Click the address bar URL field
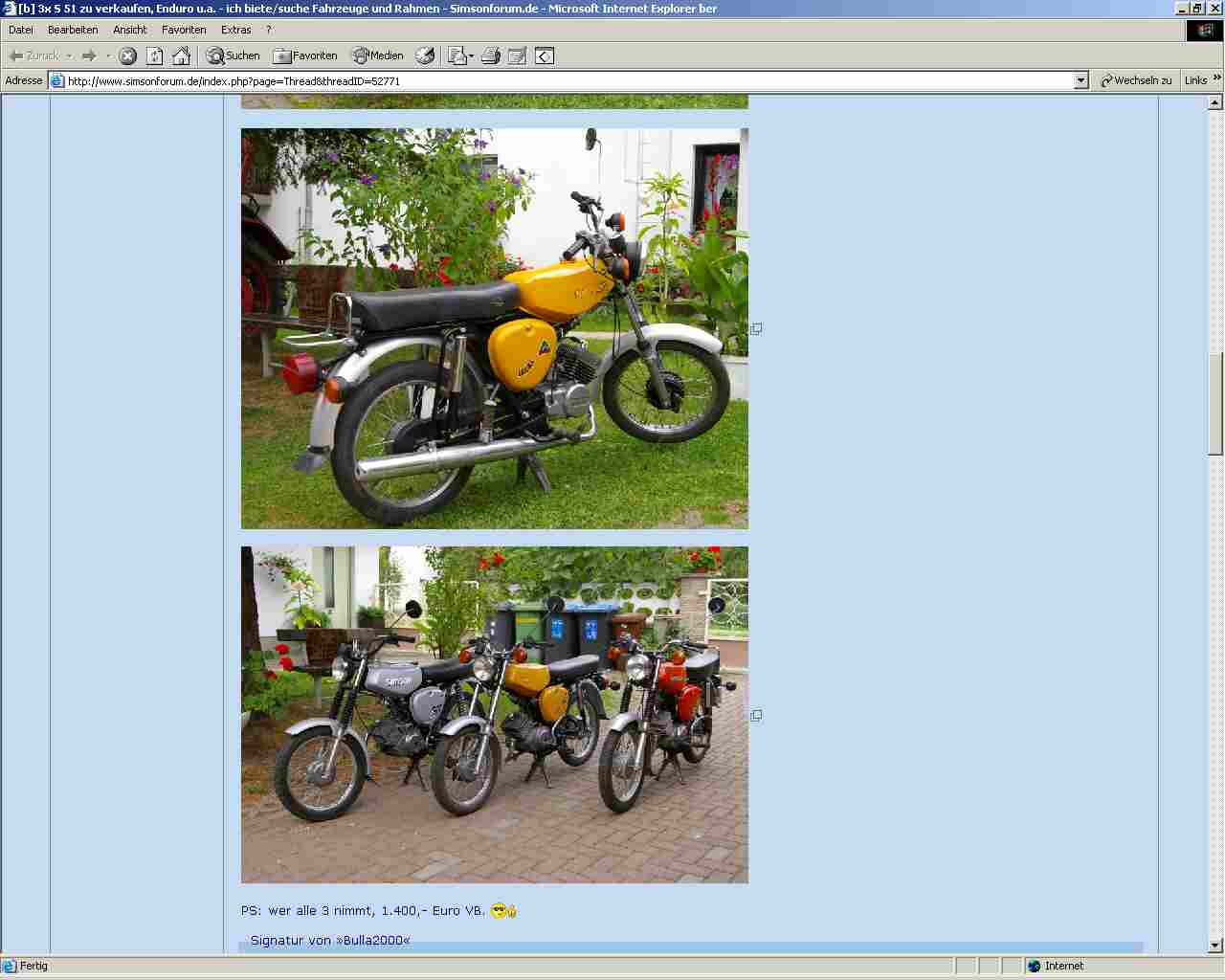The width and height of the screenshot is (1225, 980). 565,81
